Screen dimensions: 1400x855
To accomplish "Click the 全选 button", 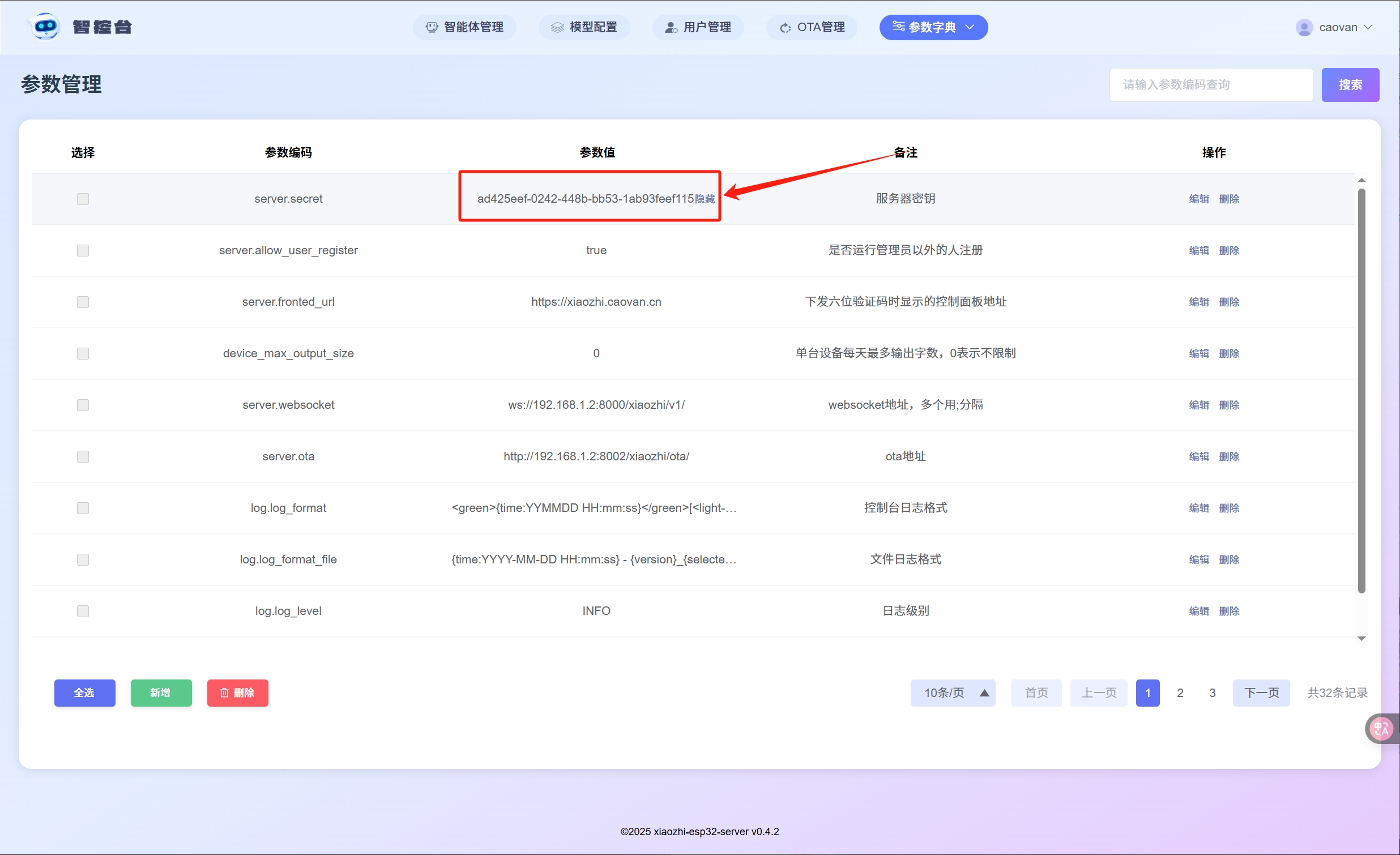I will coord(84,693).
